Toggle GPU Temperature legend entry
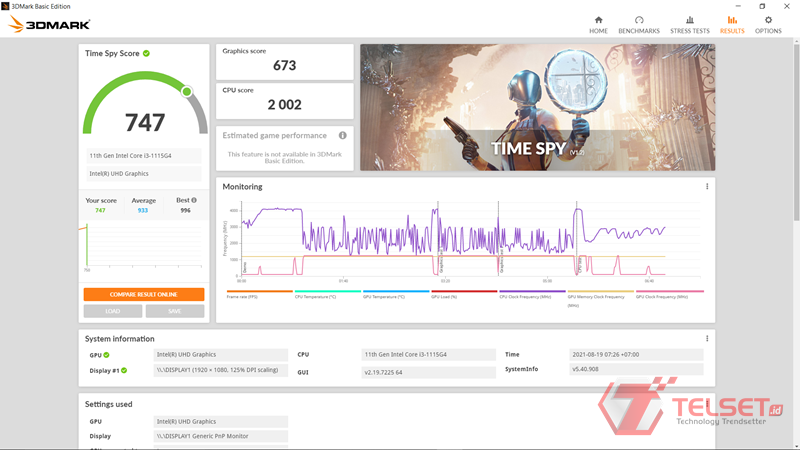This screenshot has height=450, width=800. [x=396, y=294]
